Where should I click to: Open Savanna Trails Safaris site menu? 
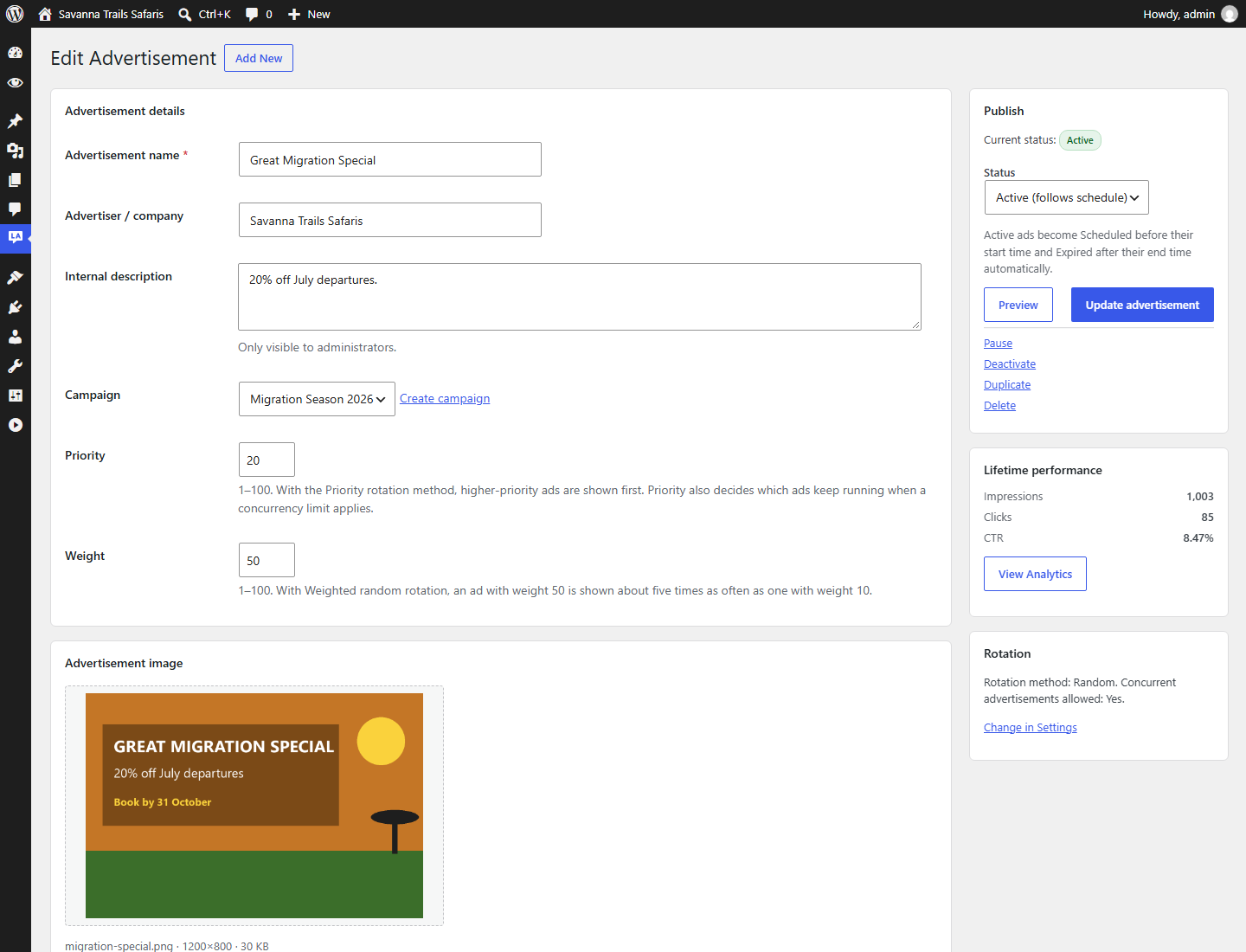[101, 14]
